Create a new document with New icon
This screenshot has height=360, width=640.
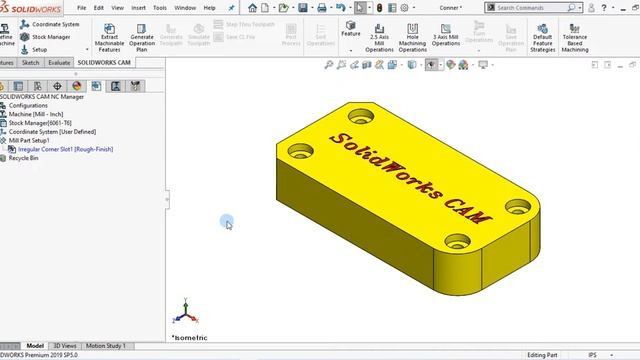265,8
